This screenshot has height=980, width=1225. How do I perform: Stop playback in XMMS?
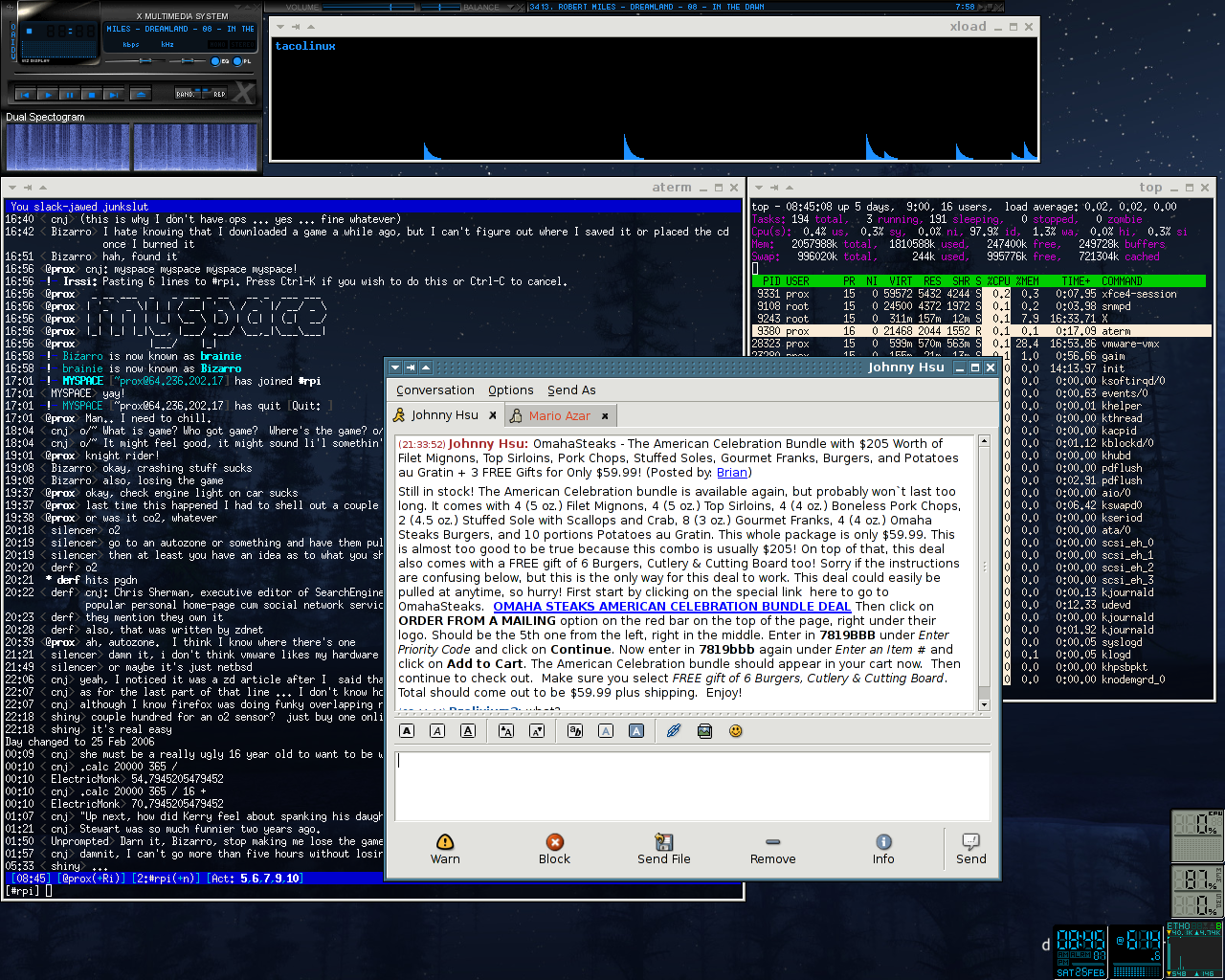point(91,94)
